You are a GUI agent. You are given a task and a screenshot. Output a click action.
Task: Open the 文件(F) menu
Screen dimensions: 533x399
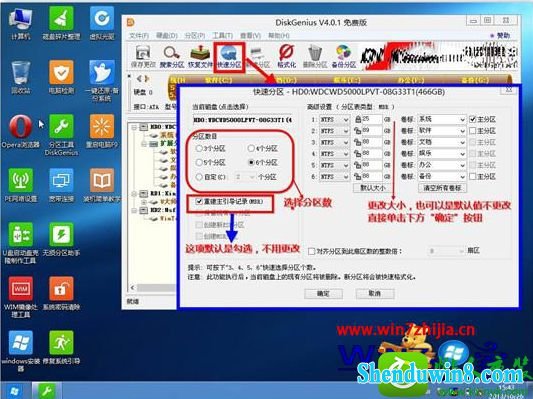(x=138, y=35)
